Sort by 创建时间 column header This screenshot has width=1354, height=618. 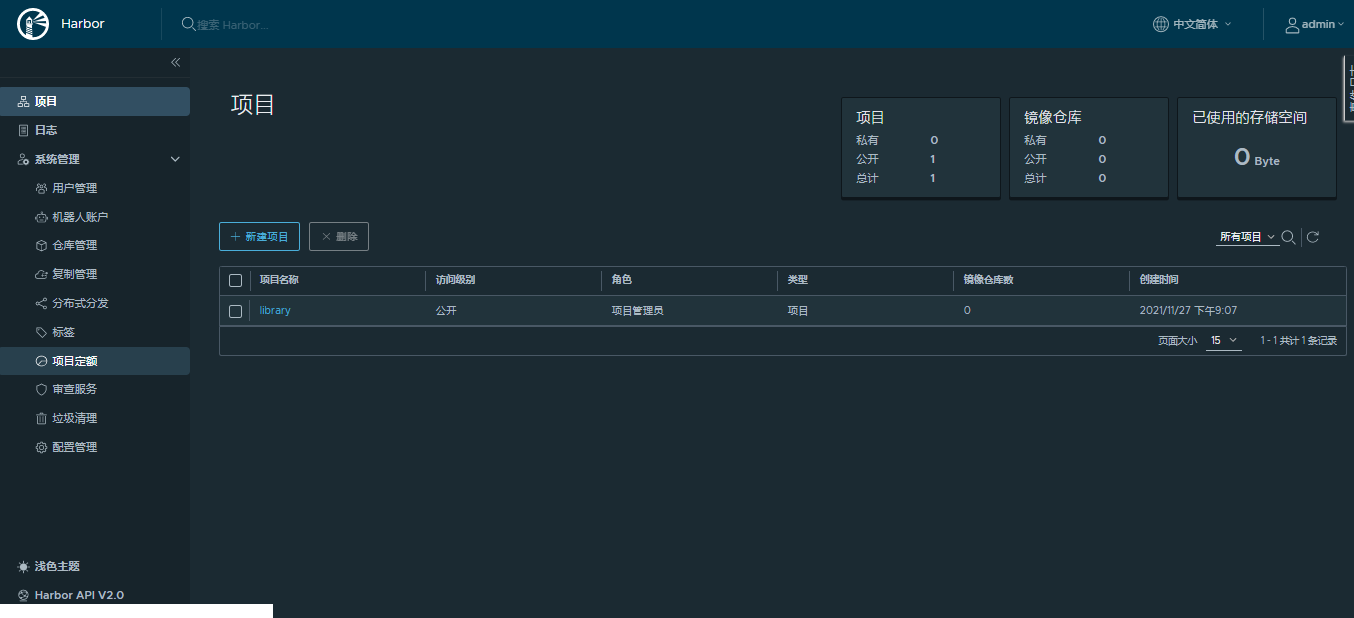[1159, 280]
